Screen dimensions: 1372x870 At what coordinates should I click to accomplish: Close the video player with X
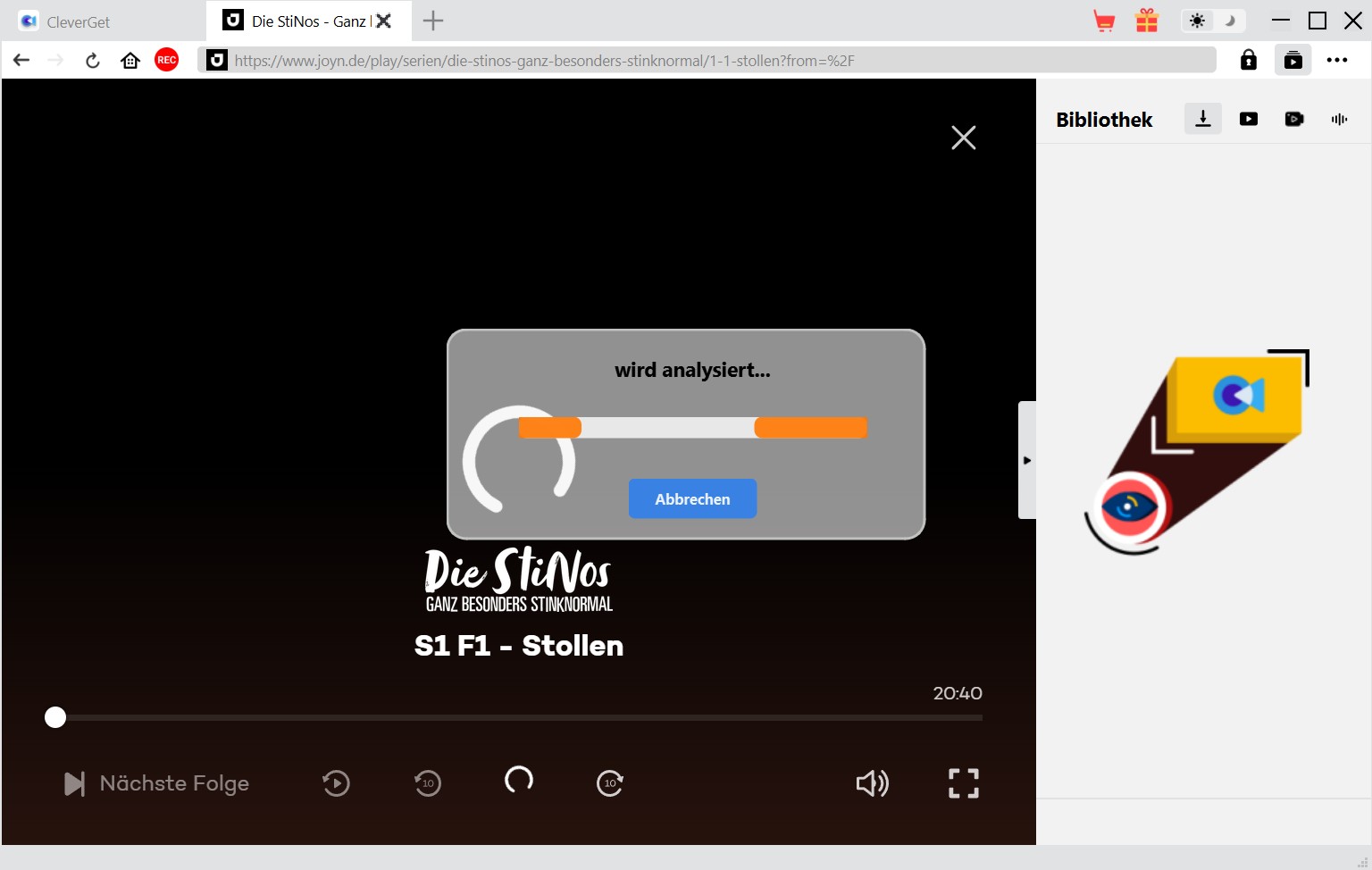point(964,138)
